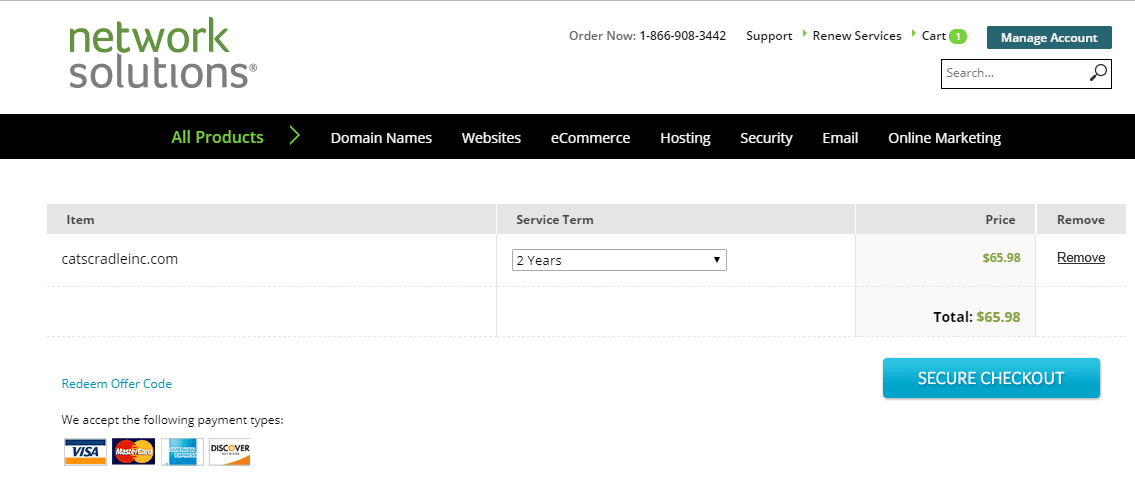Click the MasterCard payment icon

[x=133, y=452]
